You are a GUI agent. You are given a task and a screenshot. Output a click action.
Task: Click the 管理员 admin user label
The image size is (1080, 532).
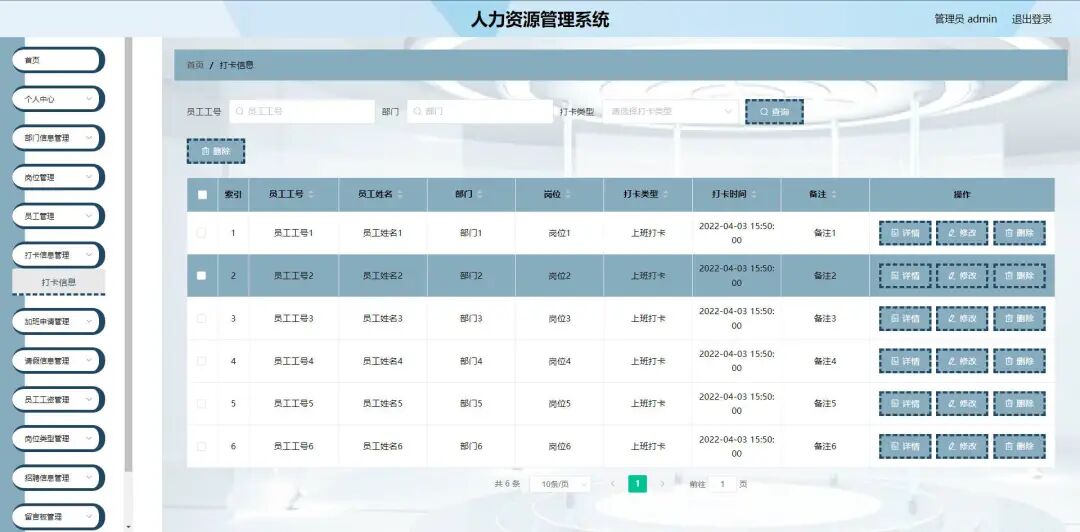965,19
